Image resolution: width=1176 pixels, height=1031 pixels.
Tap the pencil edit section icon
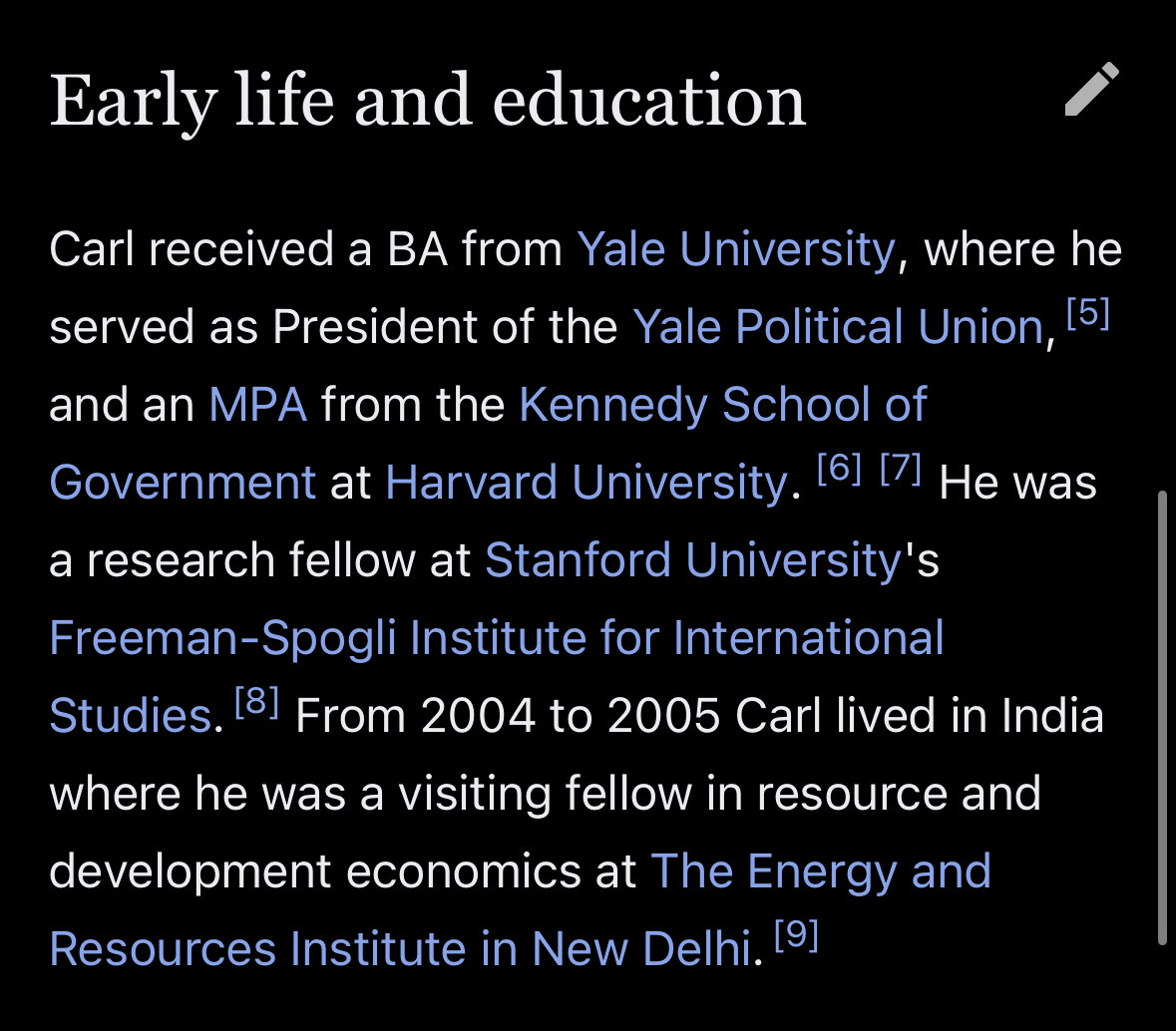tap(1091, 90)
